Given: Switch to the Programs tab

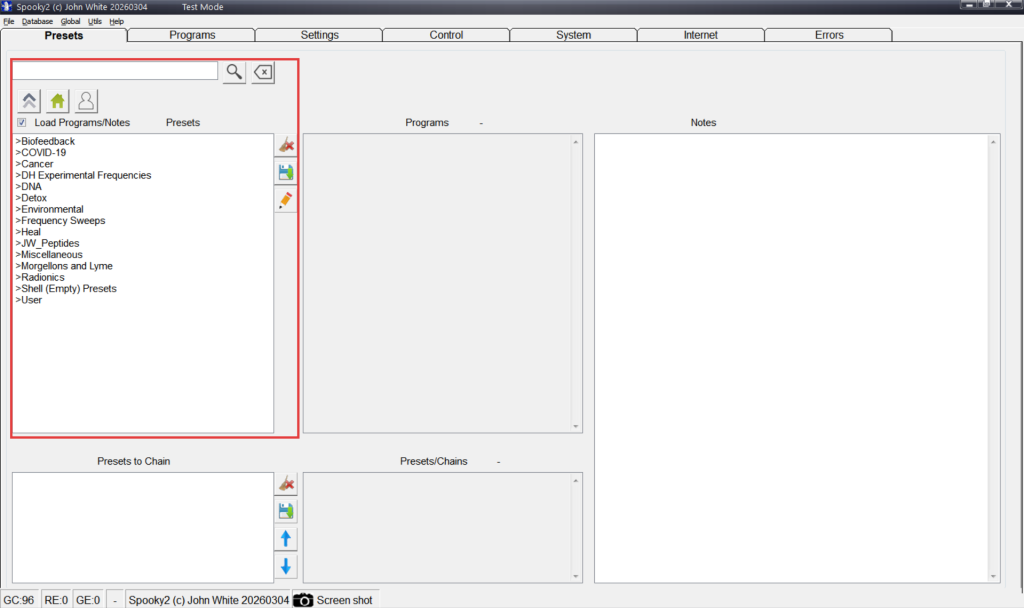Looking at the screenshot, I should pos(192,35).
